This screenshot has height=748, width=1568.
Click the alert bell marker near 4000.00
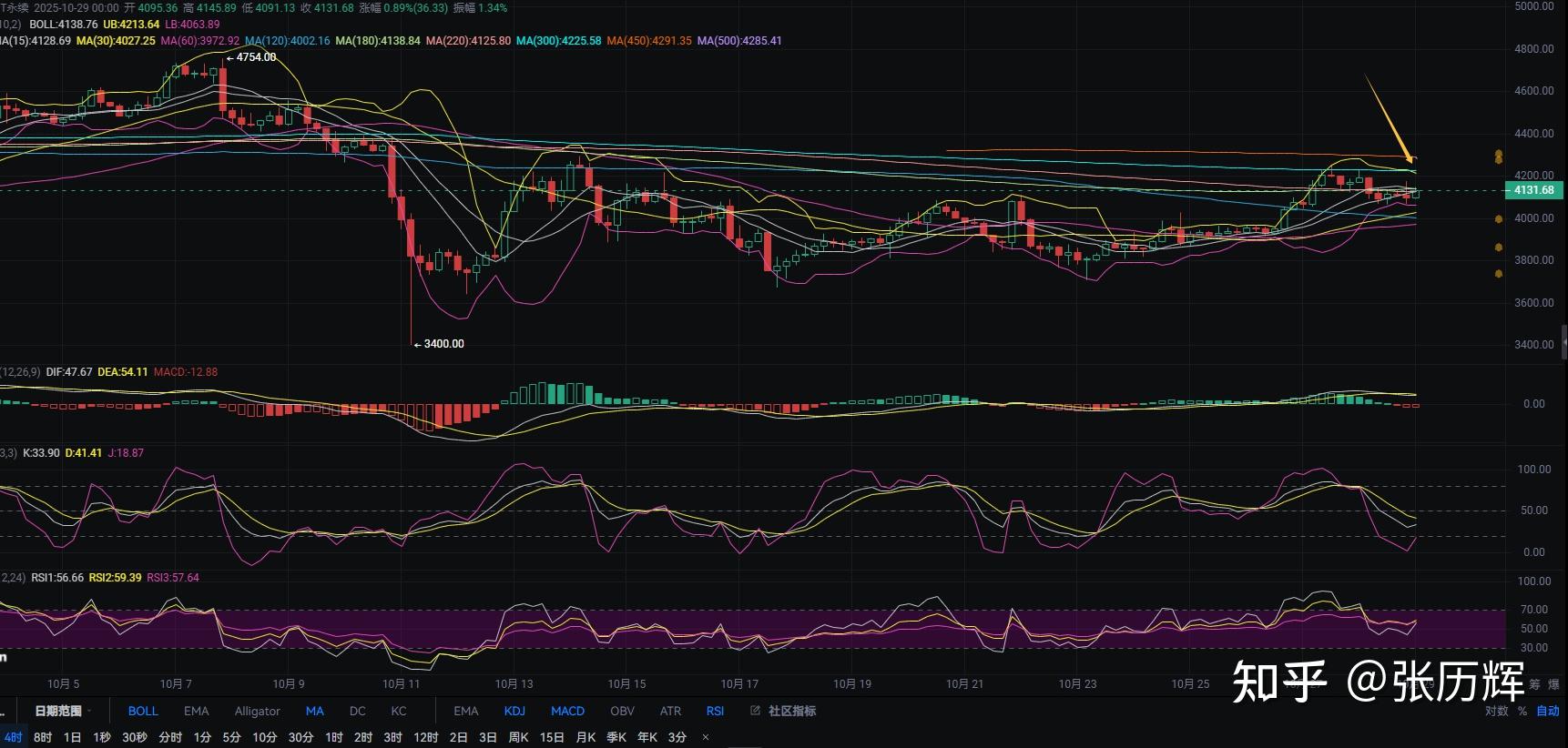coord(1498,219)
